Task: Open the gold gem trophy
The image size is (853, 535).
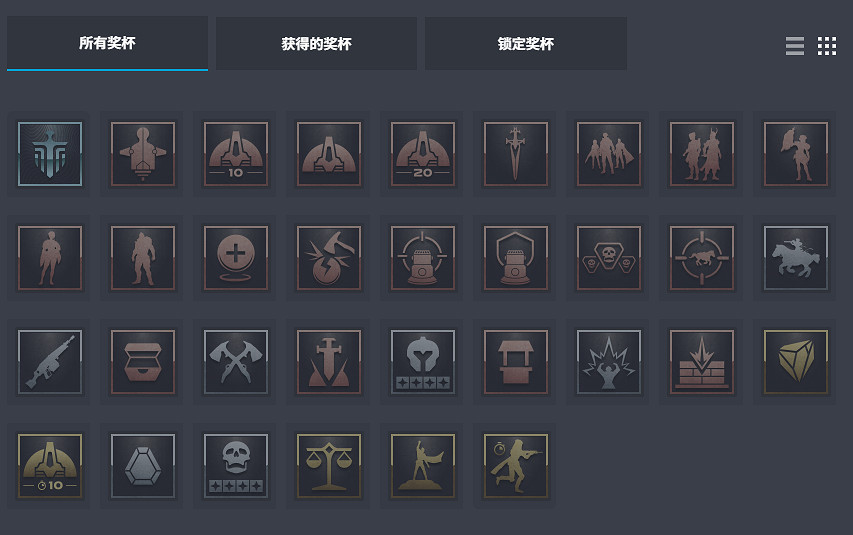Action: click(x=795, y=362)
